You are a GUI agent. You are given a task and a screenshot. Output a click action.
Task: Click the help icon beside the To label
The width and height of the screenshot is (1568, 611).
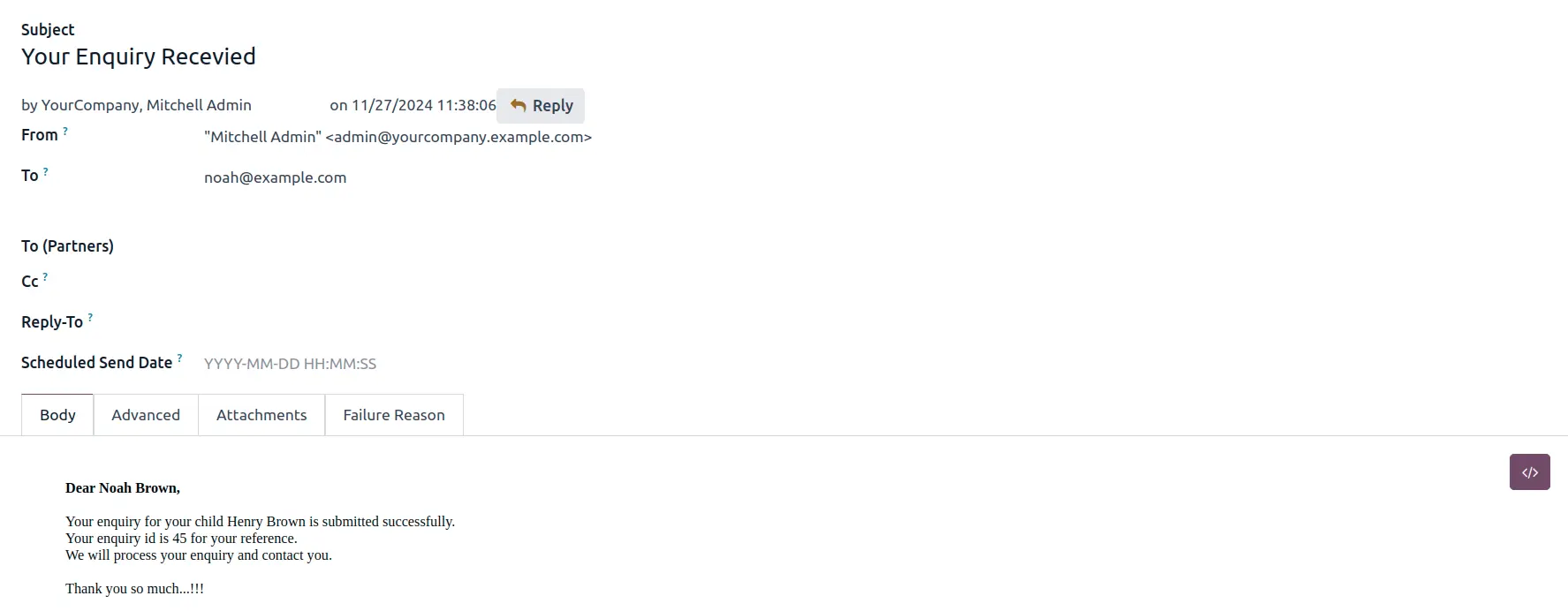(x=46, y=171)
